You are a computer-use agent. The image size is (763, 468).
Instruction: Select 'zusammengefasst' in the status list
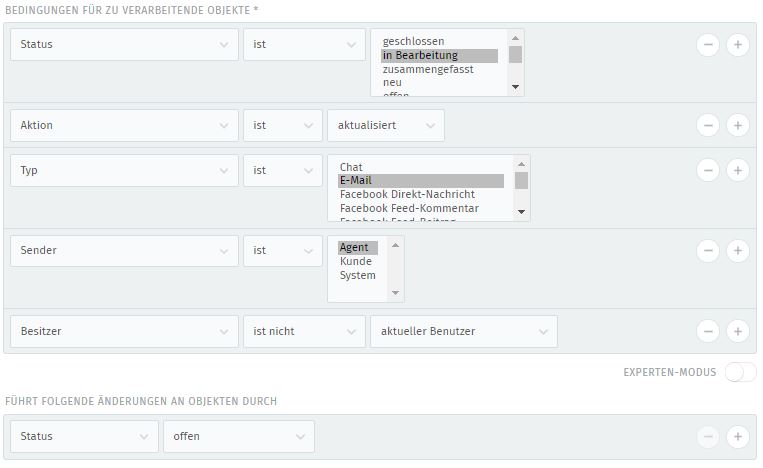[428, 69]
